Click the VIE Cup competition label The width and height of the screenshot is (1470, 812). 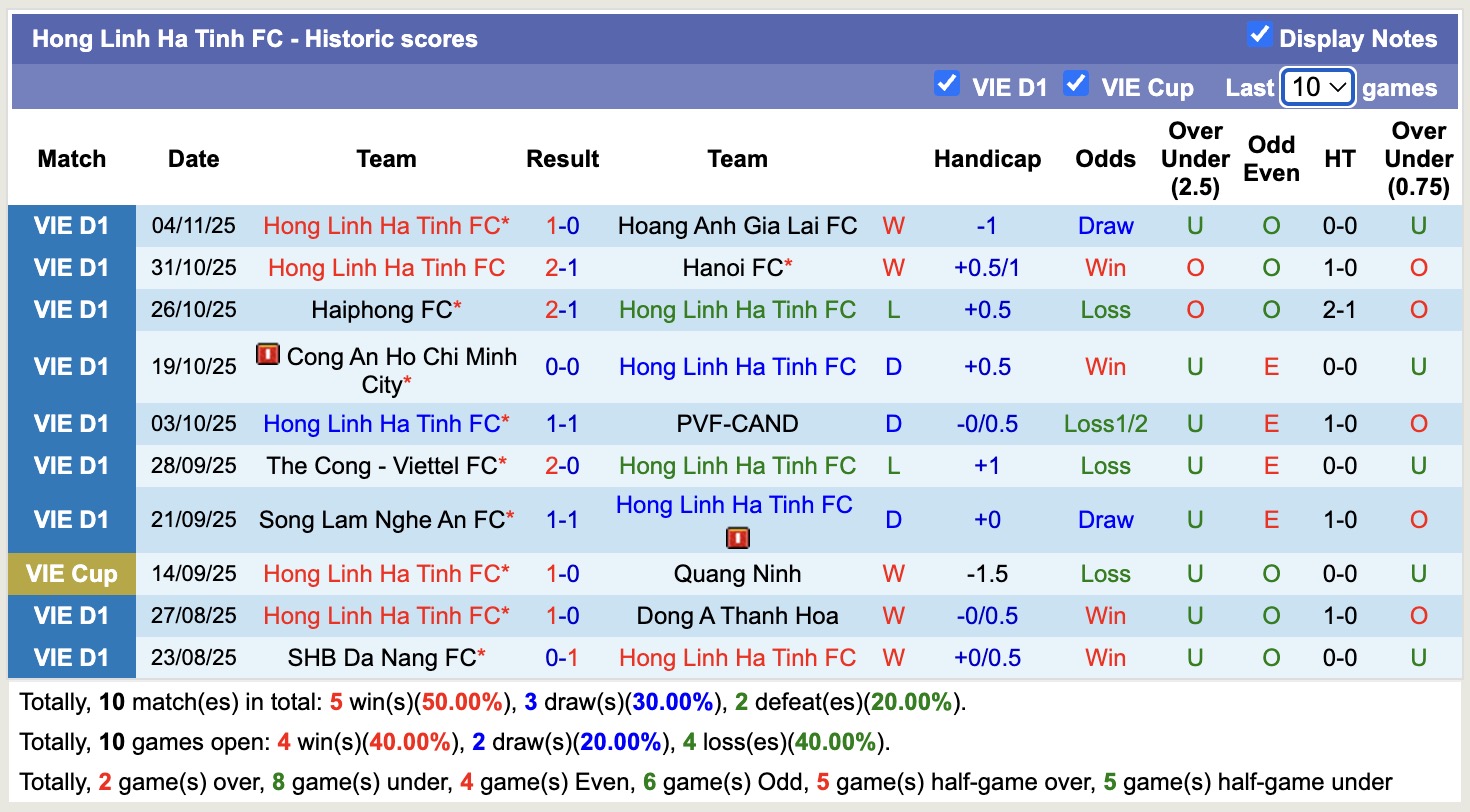72,574
